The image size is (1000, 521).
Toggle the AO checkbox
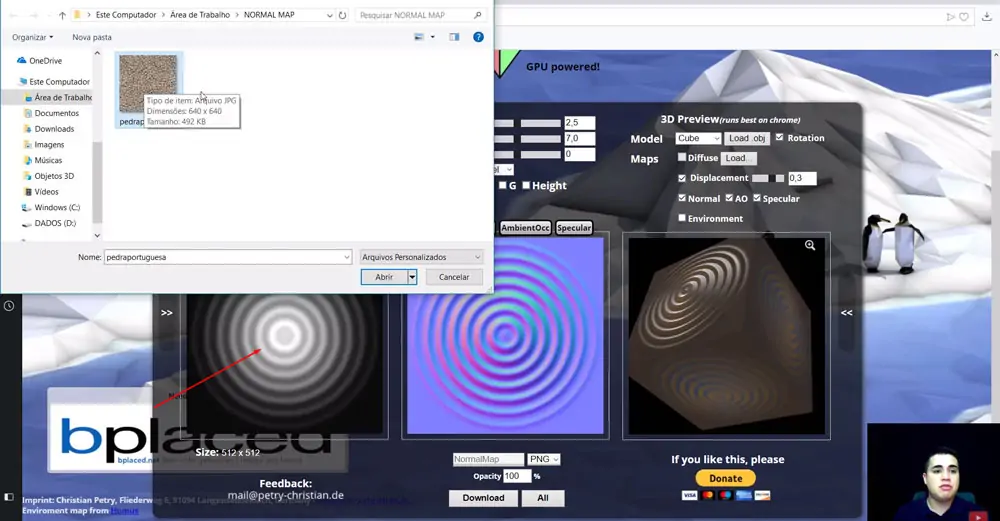point(729,198)
